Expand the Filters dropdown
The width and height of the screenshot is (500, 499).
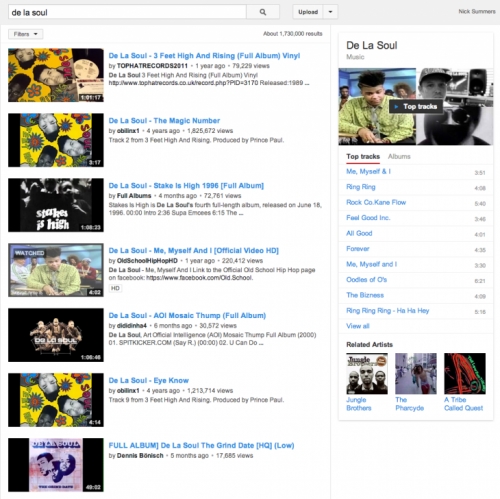pos(26,34)
